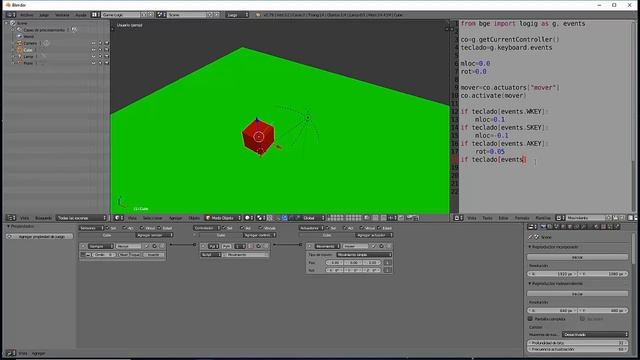Open the Modo Objeto mode dropdown
The height and width of the screenshot is (360, 640).
(223, 218)
